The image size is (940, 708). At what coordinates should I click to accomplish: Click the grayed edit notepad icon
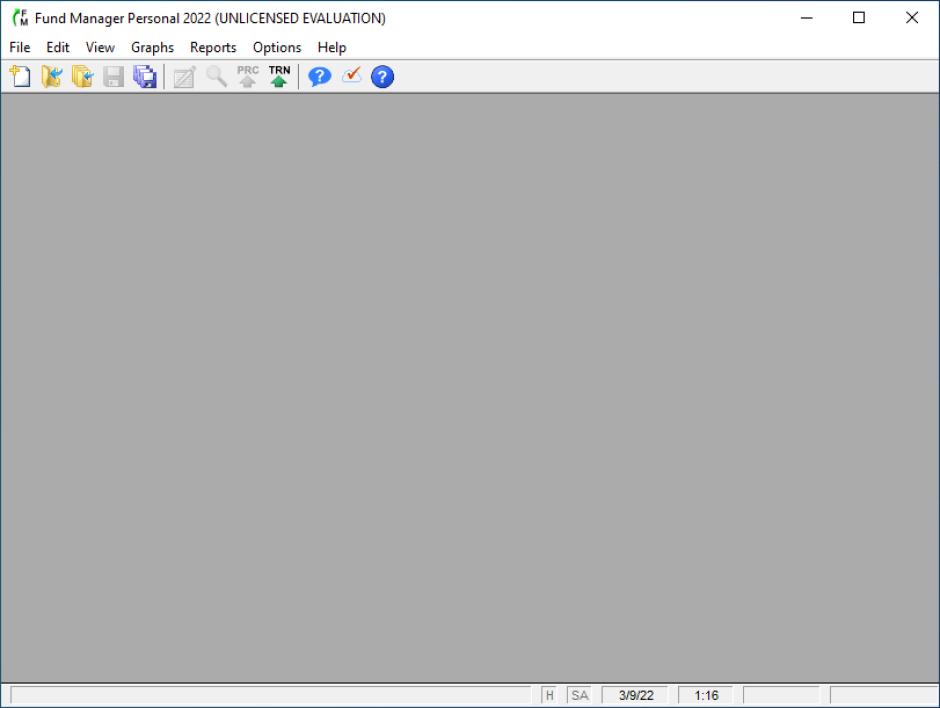(185, 77)
